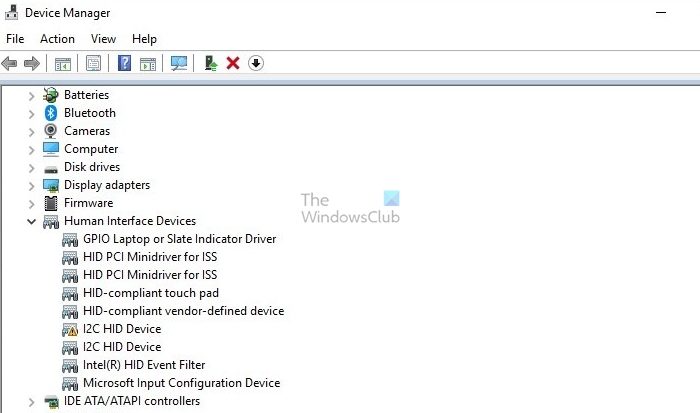Expand IDE ATA/ATAPI controllers node
700x413 pixels.
point(31,402)
